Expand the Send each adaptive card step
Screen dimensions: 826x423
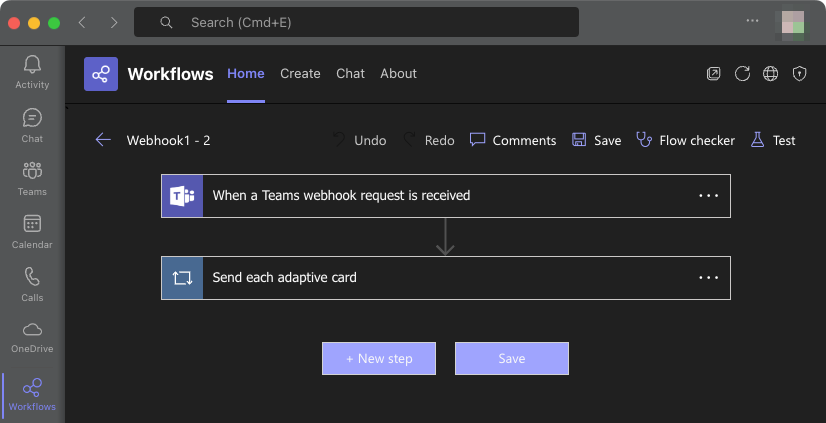point(446,278)
